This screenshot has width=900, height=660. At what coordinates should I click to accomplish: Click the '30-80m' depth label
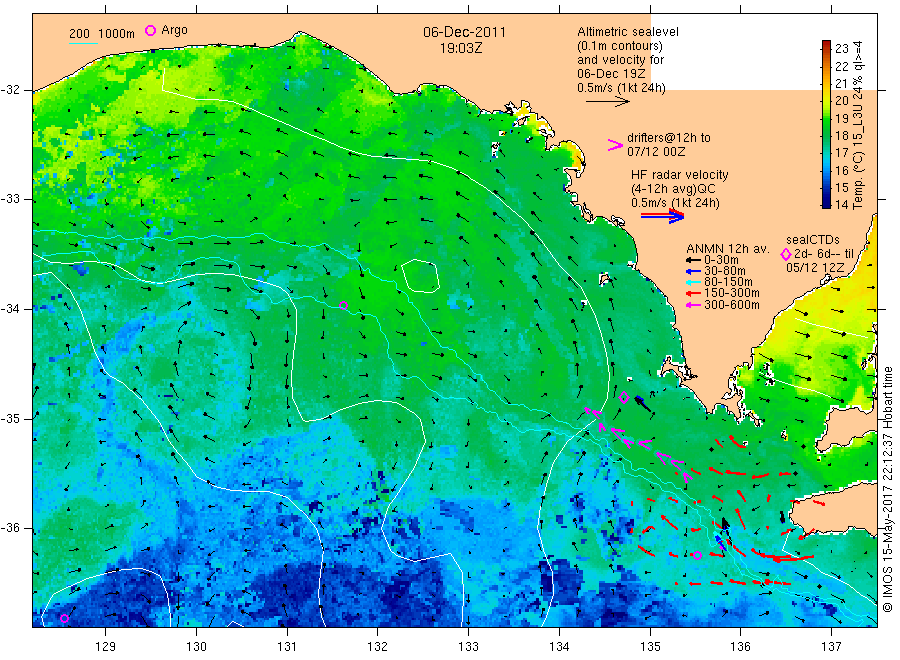coord(725,271)
